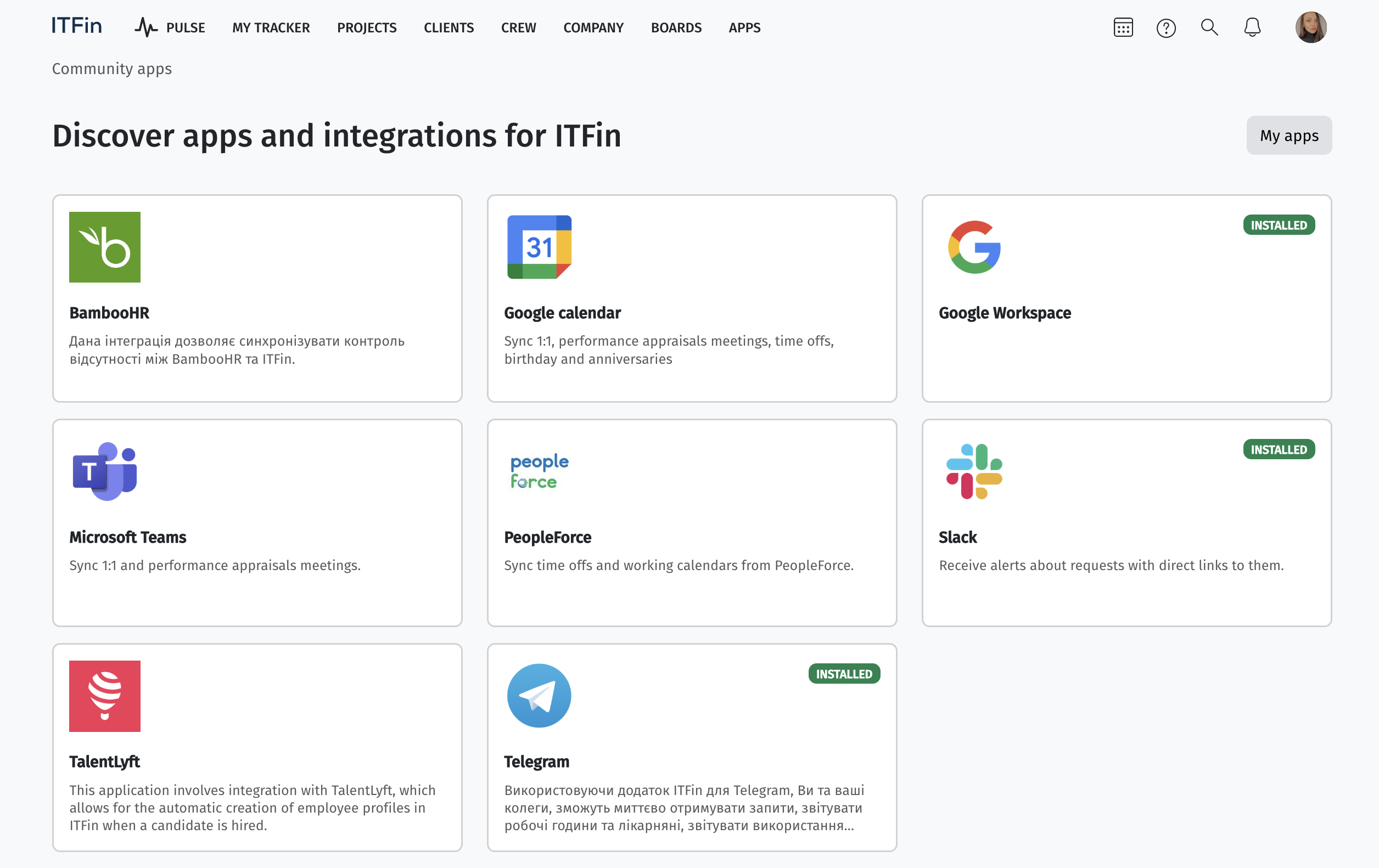Viewport: 1379px width, 868px height.
Task: Open the user profile avatar
Action: [x=1311, y=27]
